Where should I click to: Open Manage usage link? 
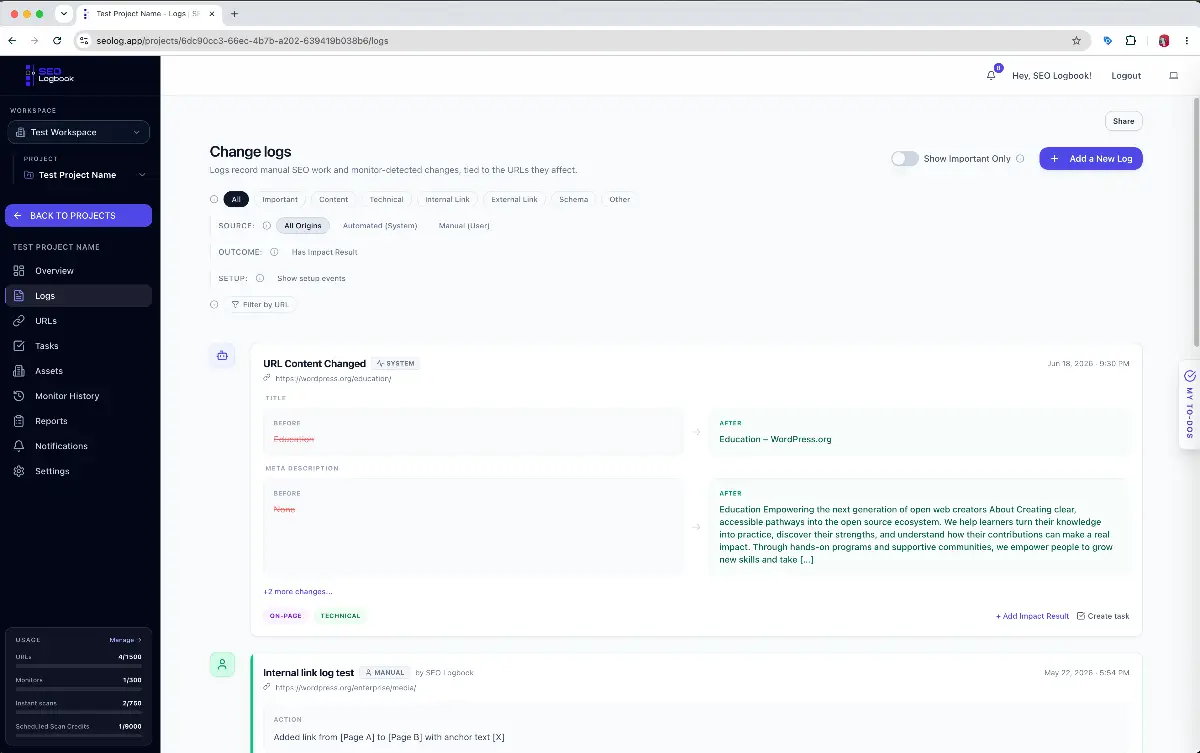click(x=125, y=640)
